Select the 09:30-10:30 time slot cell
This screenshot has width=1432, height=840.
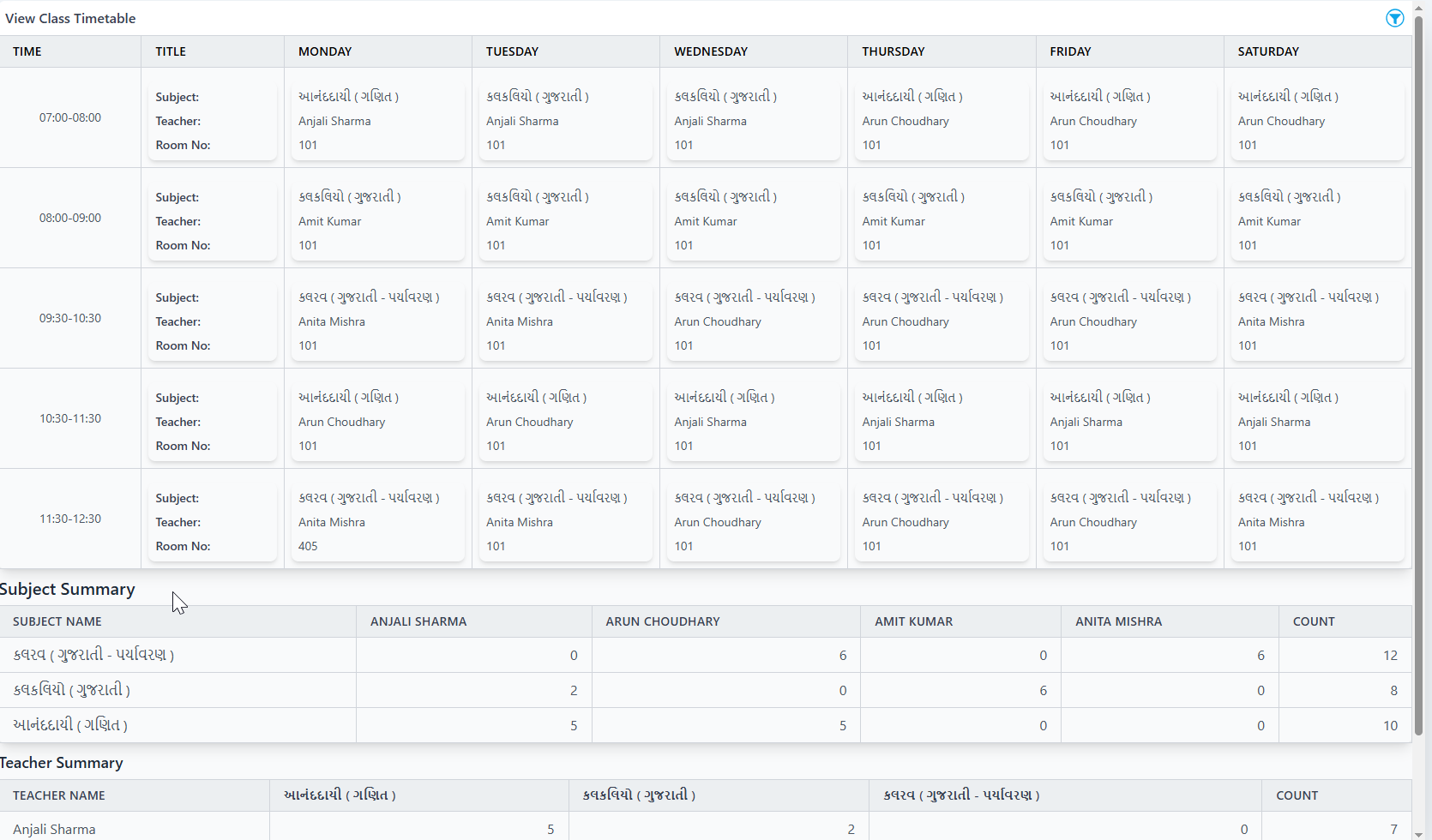coord(70,318)
